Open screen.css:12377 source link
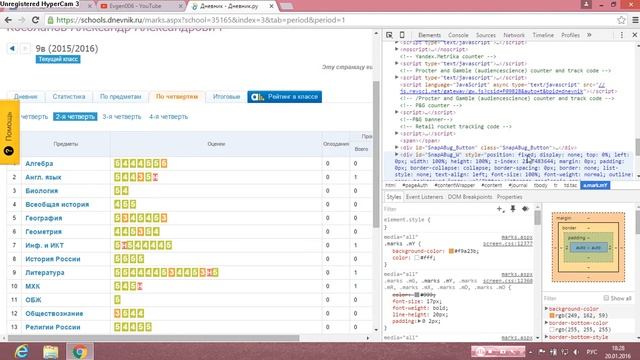The image size is (640, 360). tap(508, 244)
